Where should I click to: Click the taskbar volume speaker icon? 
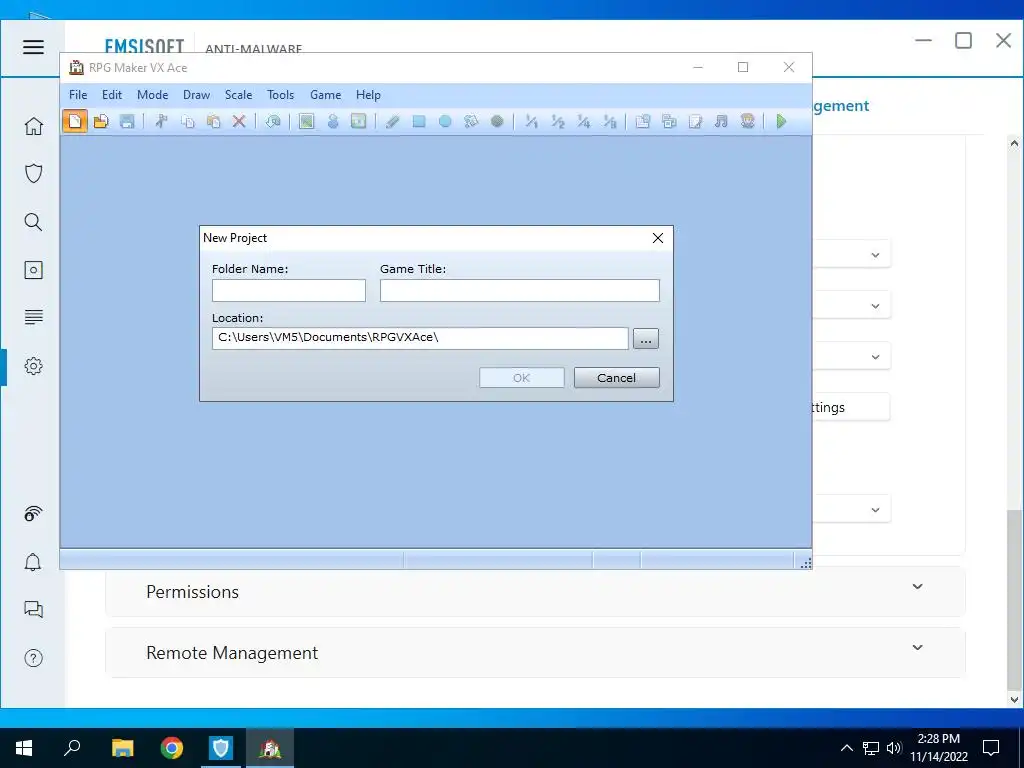coord(894,748)
